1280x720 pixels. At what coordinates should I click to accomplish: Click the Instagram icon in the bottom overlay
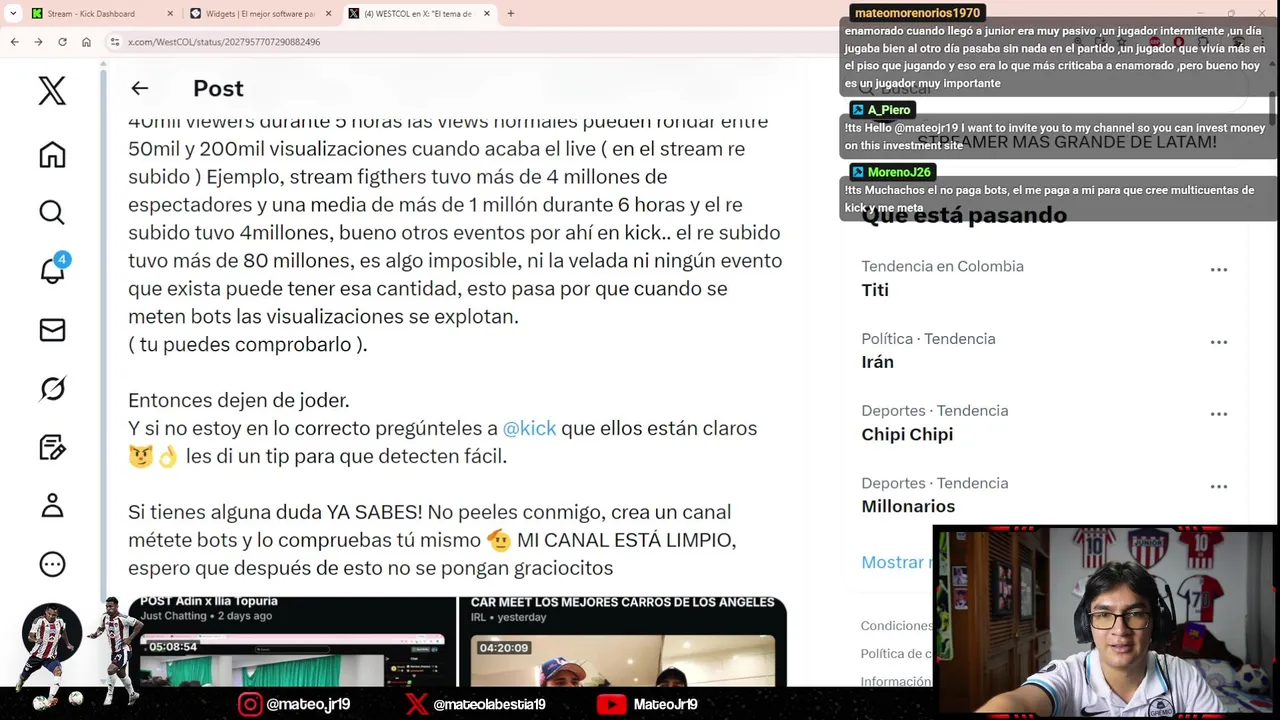(x=250, y=704)
